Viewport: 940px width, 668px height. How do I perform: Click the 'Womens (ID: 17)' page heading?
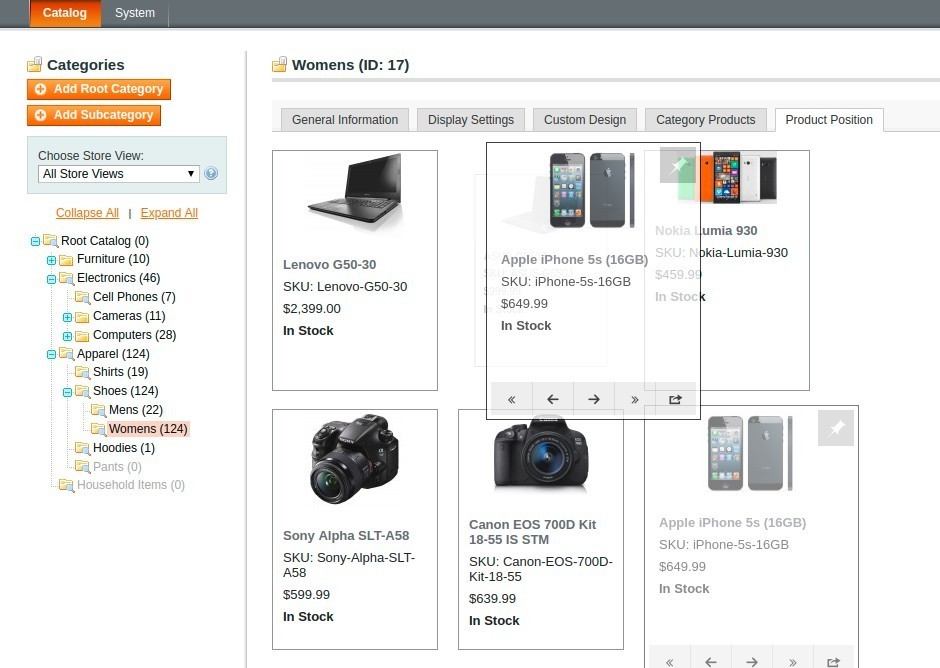pyautogui.click(x=351, y=65)
